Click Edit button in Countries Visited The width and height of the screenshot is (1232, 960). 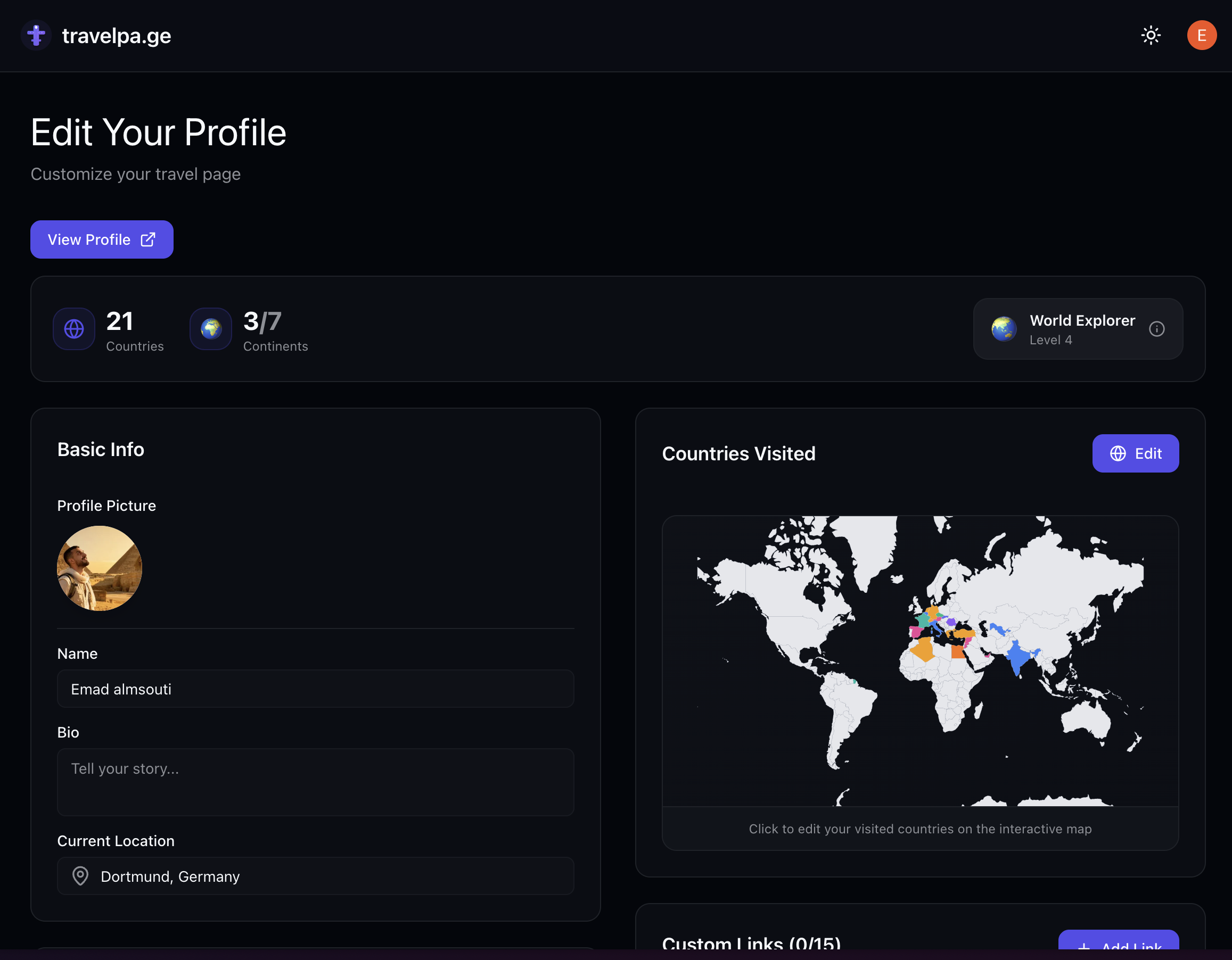coord(1135,453)
